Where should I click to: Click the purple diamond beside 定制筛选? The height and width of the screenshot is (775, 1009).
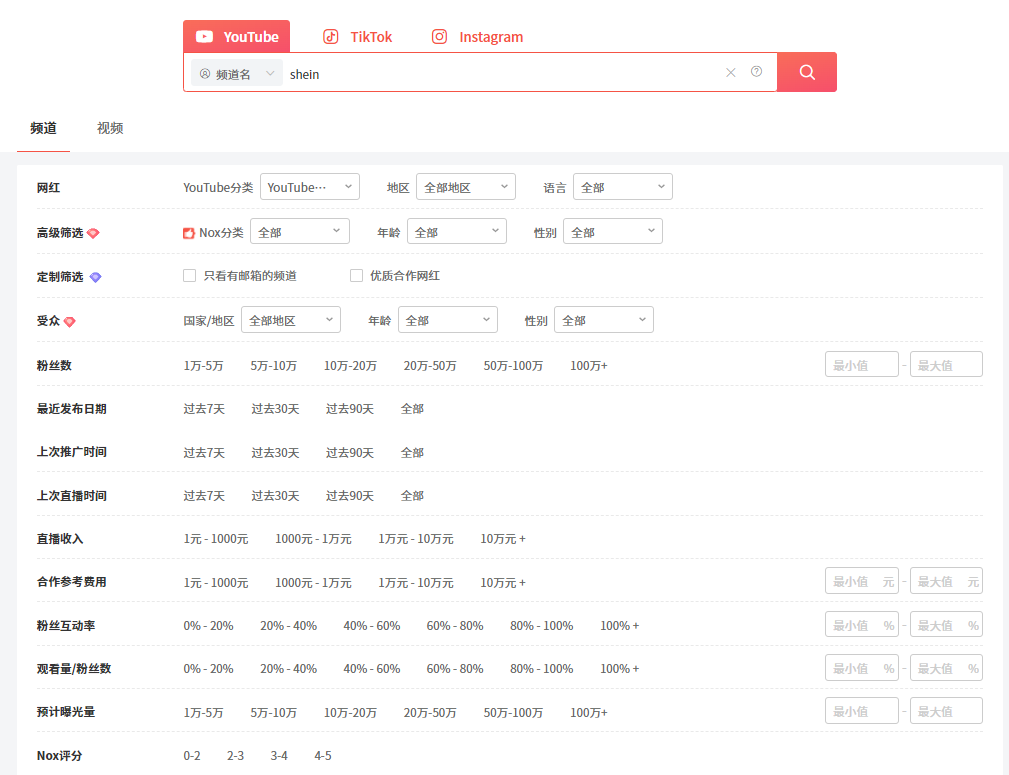coord(96,277)
